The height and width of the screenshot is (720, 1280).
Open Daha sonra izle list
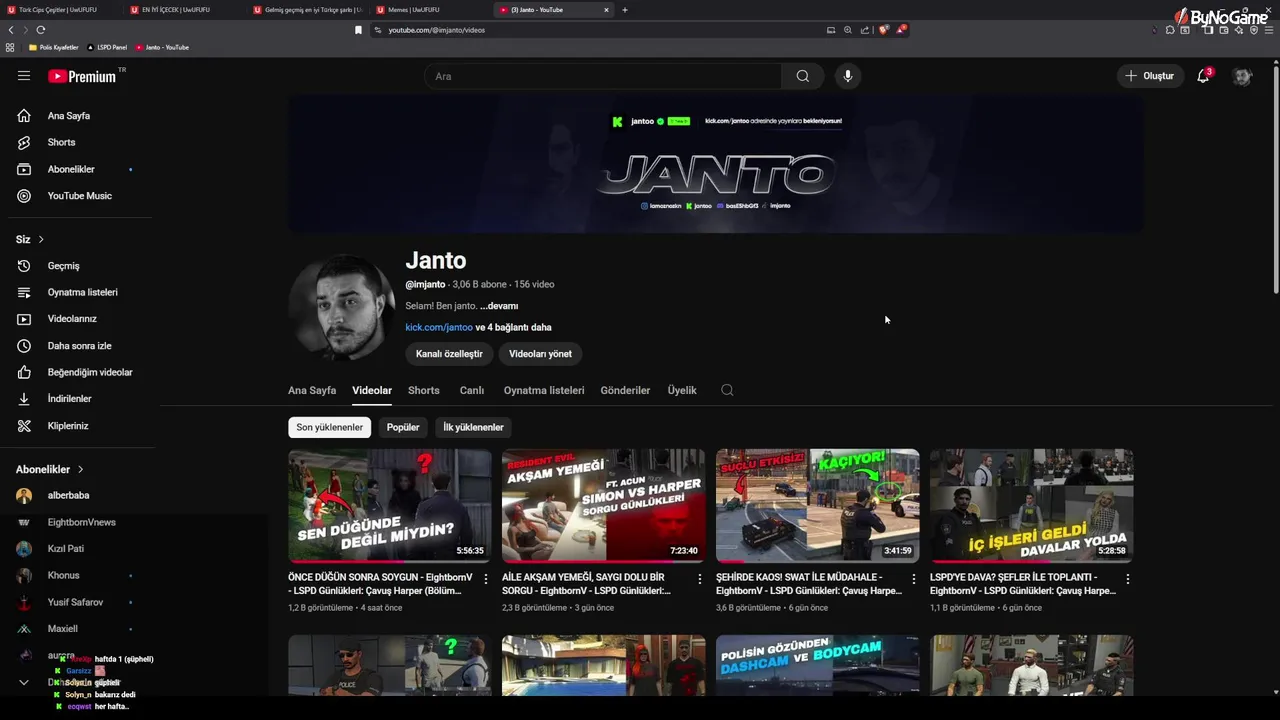[79, 346]
